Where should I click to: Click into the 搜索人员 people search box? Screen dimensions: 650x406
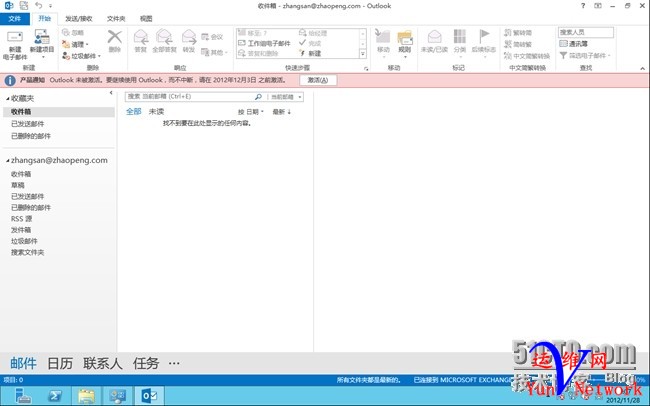tap(585, 32)
